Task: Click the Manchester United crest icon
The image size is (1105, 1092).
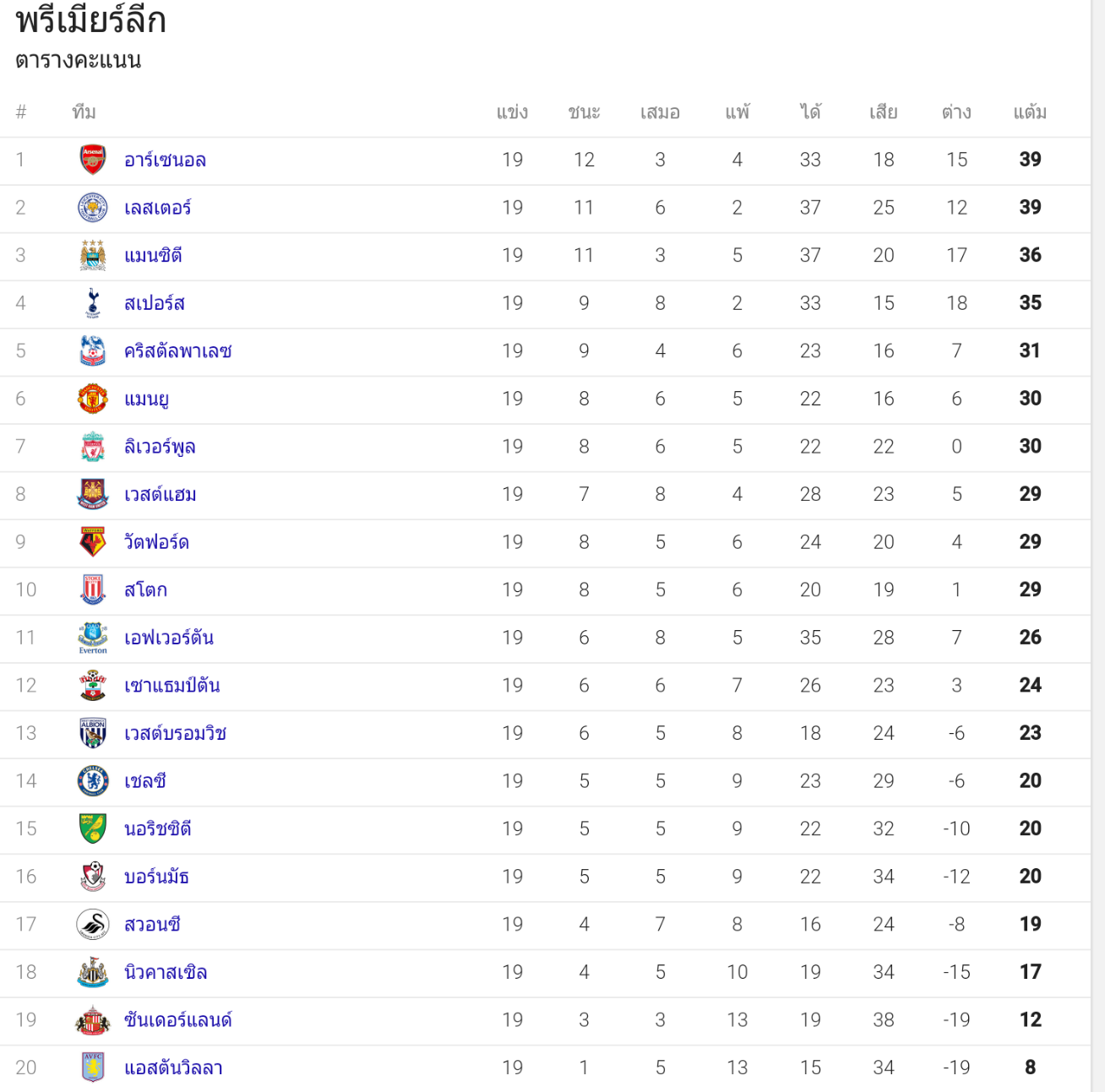Action: point(93,399)
